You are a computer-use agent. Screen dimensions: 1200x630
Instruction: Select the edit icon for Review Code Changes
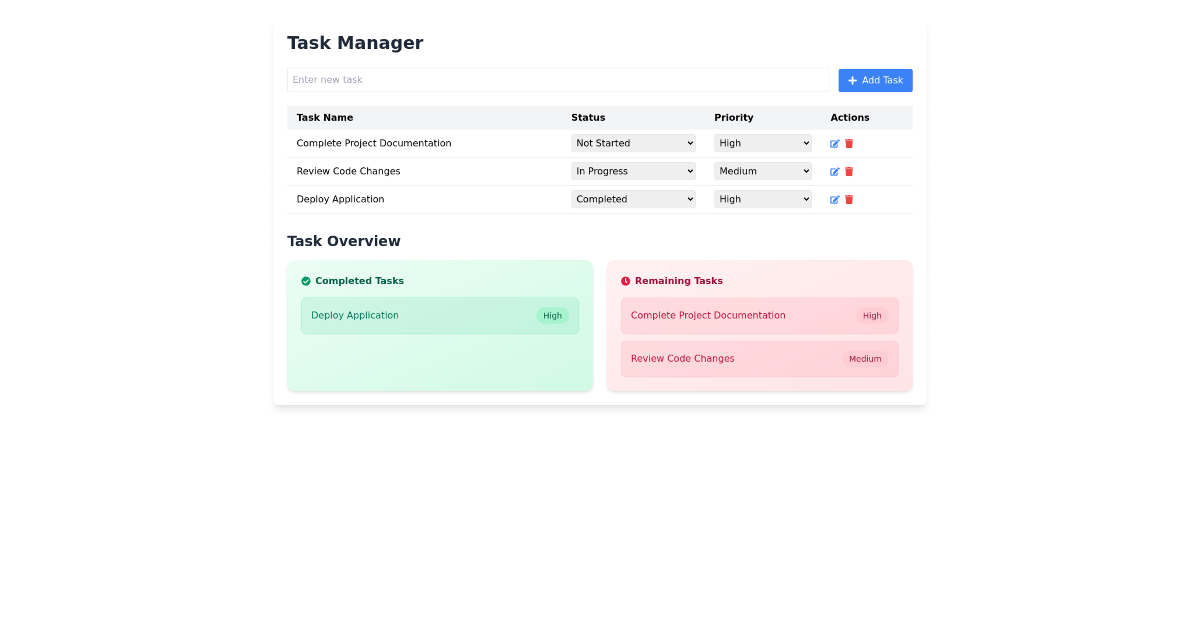pos(835,171)
